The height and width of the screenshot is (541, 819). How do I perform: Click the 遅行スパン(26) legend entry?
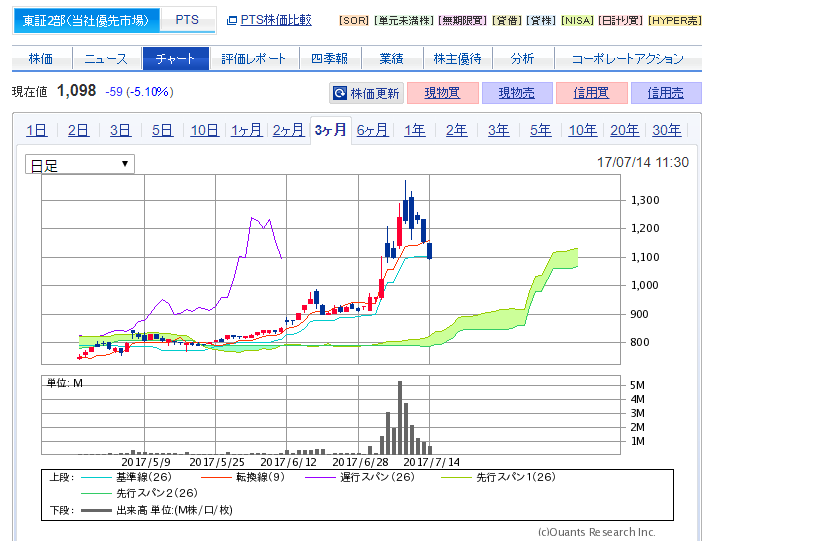pos(360,477)
